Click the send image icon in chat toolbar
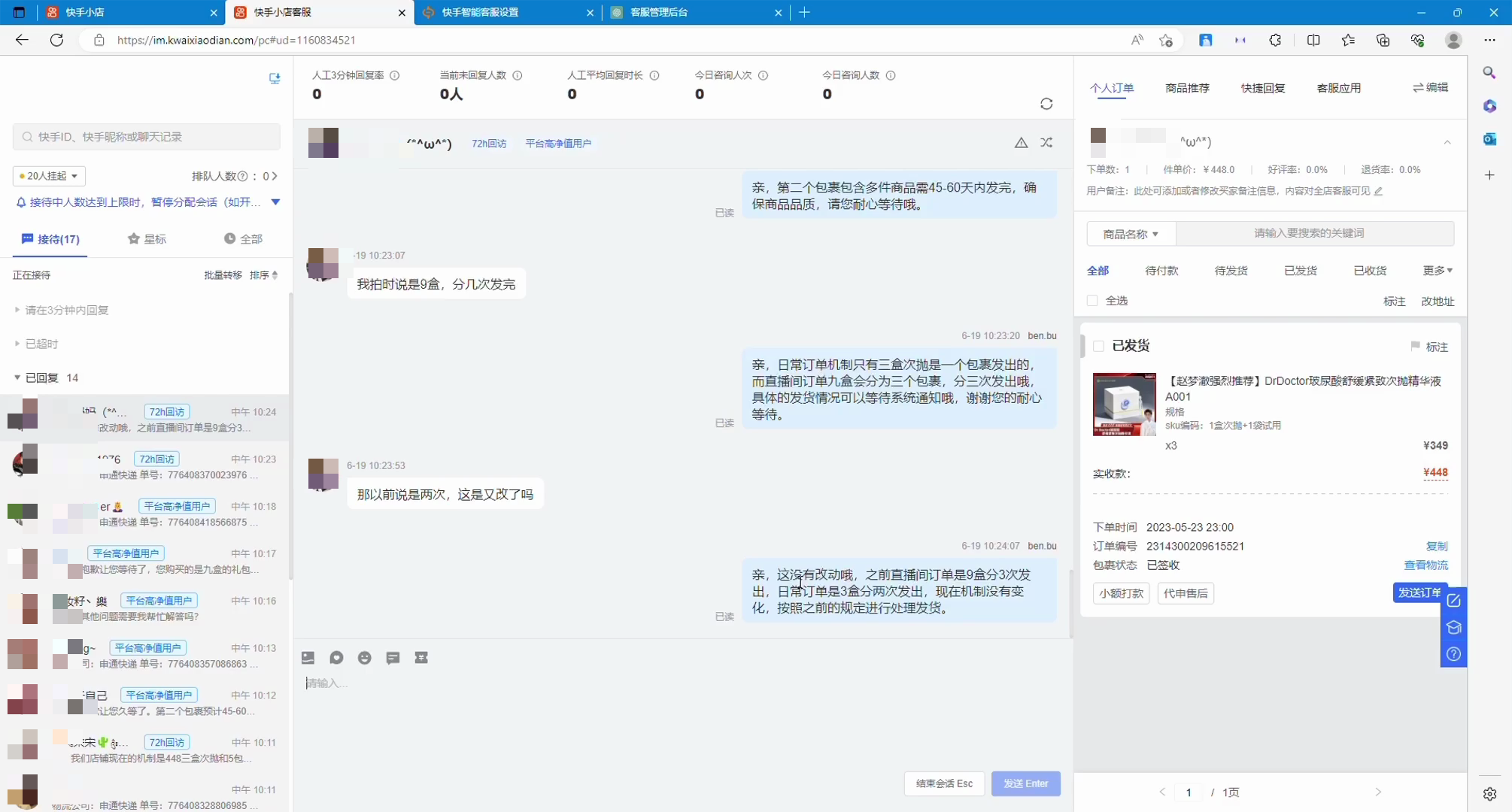The width and height of the screenshot is (1512, 812). [308, 658]
